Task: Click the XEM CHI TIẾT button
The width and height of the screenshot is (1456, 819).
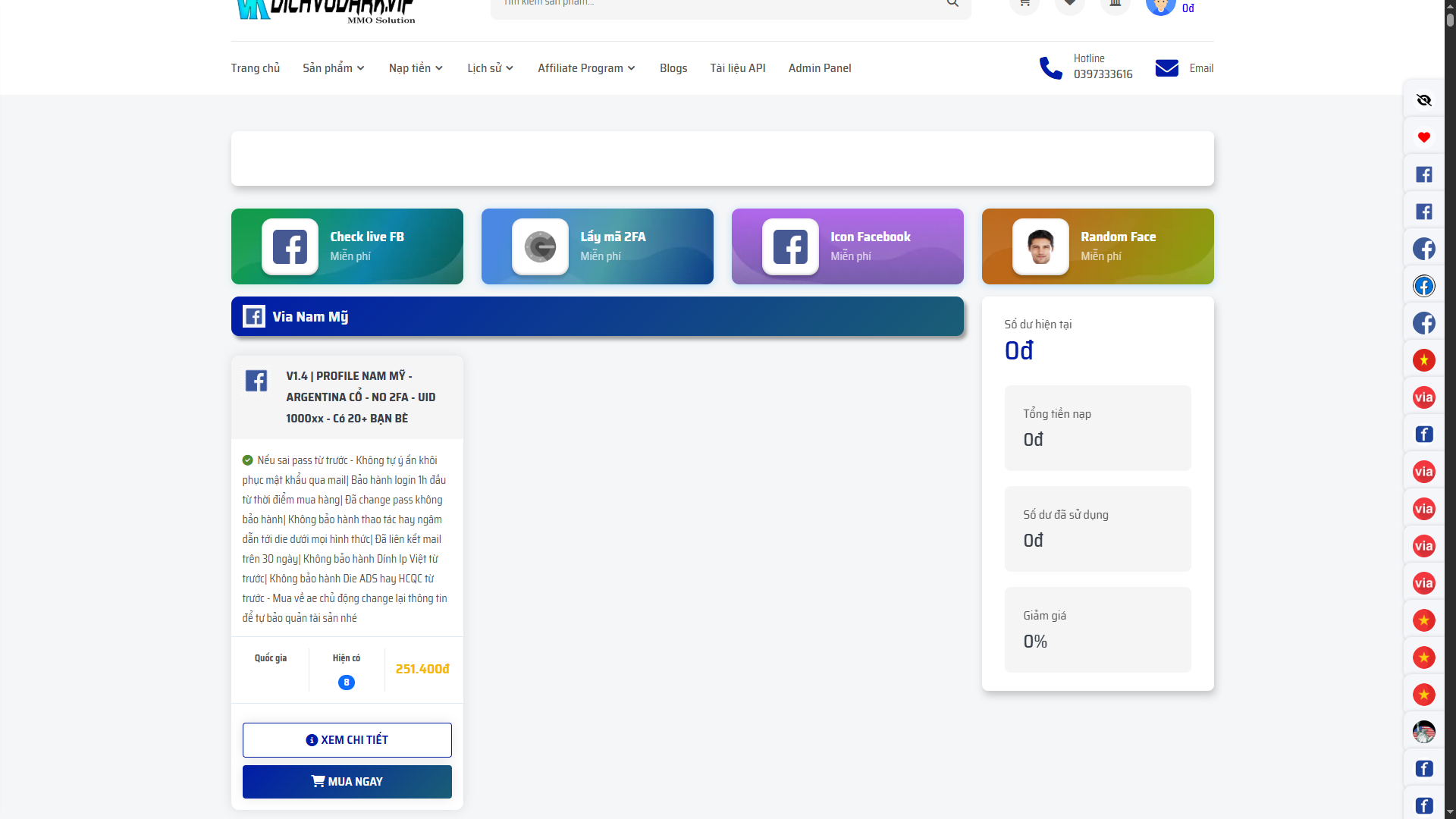Action: 347,739
